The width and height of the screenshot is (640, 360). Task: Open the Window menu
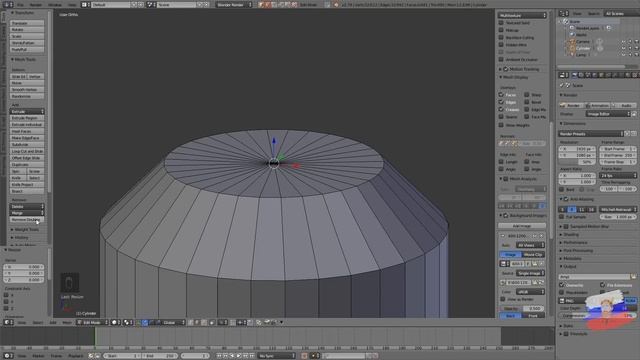point(55,4)
